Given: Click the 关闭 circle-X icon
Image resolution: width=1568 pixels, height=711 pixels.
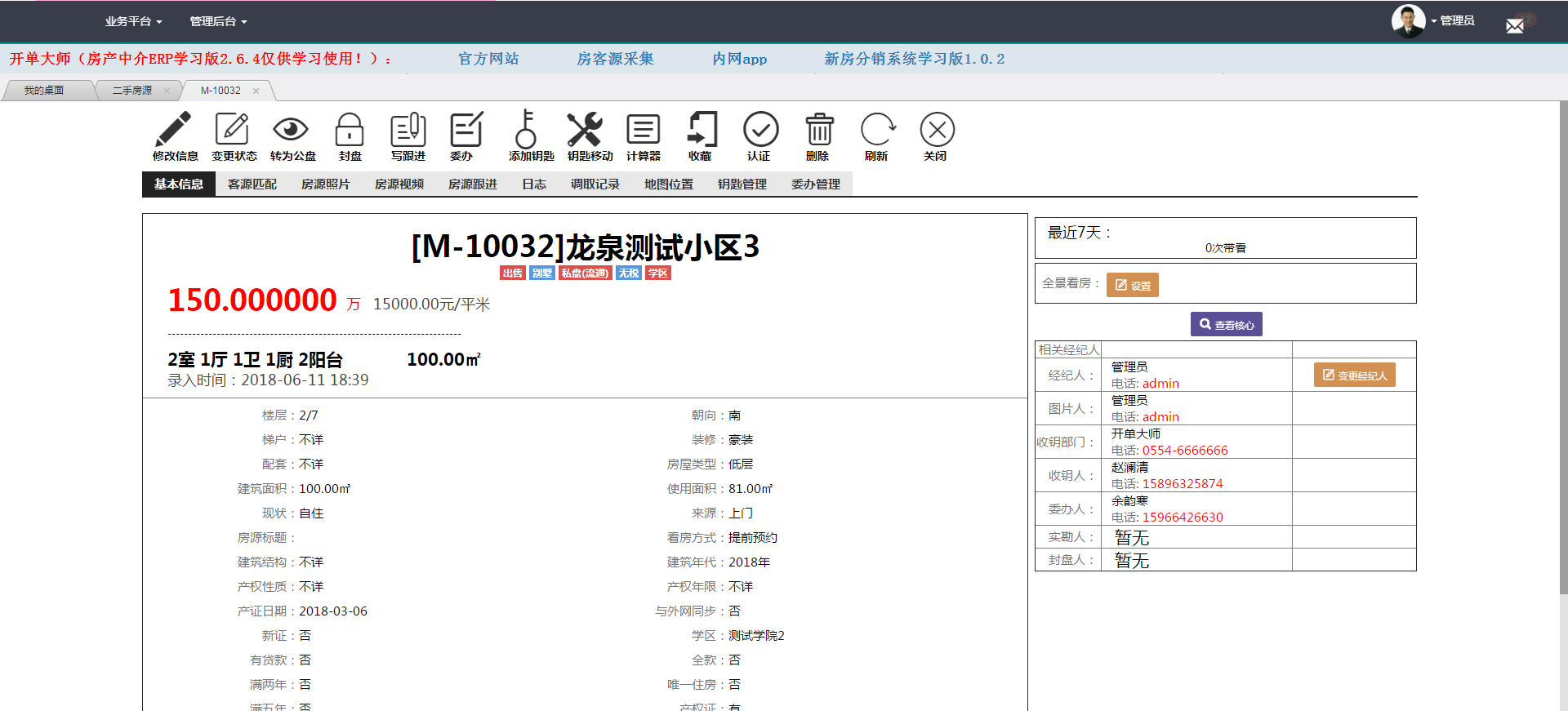Looking at the screenshot, I should click(x=938, y=130).
